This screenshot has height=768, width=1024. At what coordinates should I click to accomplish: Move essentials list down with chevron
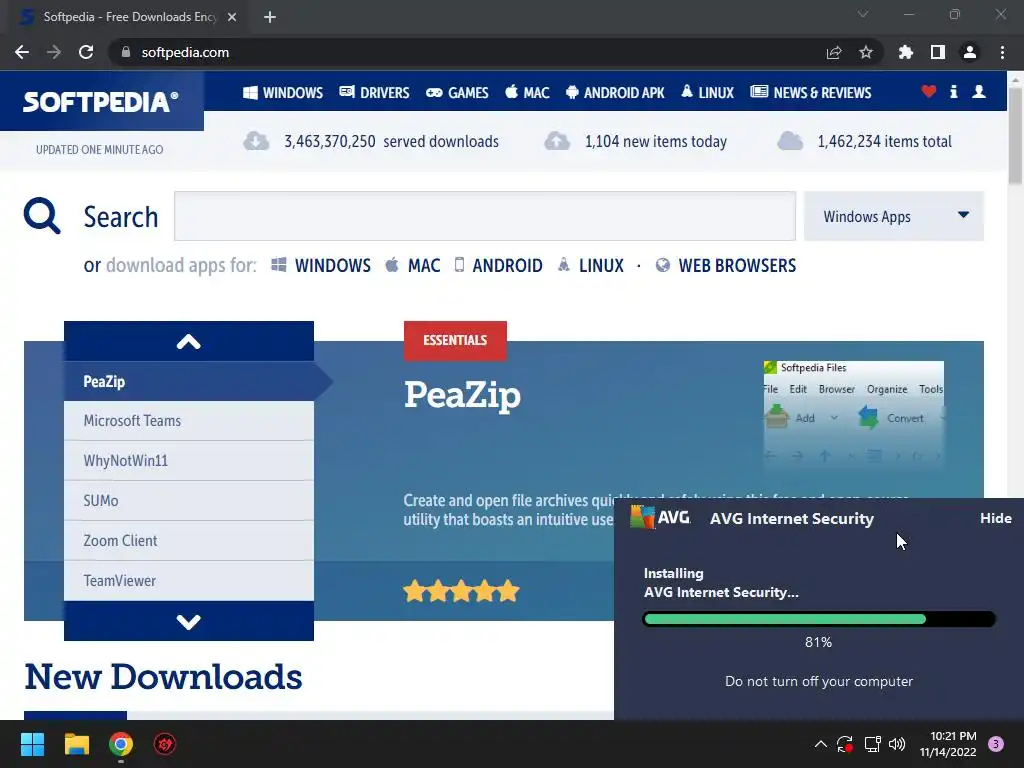[x=189, y=621]
